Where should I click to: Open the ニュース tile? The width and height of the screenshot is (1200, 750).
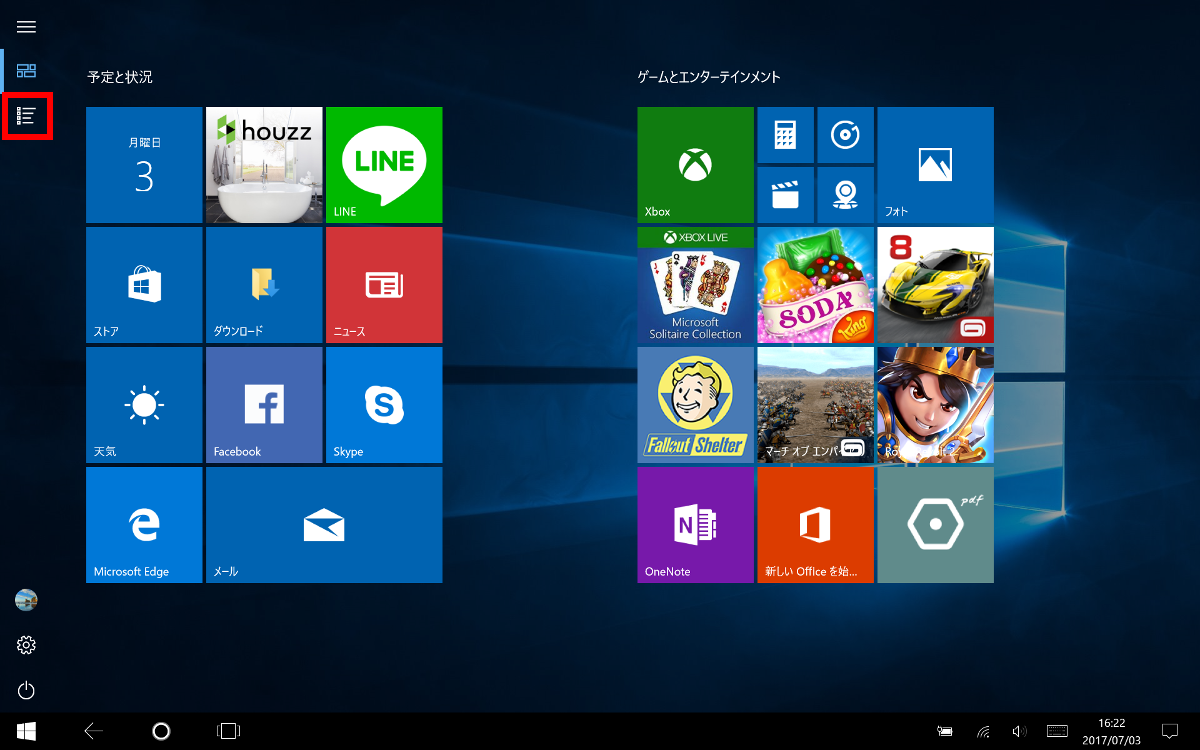384,285
